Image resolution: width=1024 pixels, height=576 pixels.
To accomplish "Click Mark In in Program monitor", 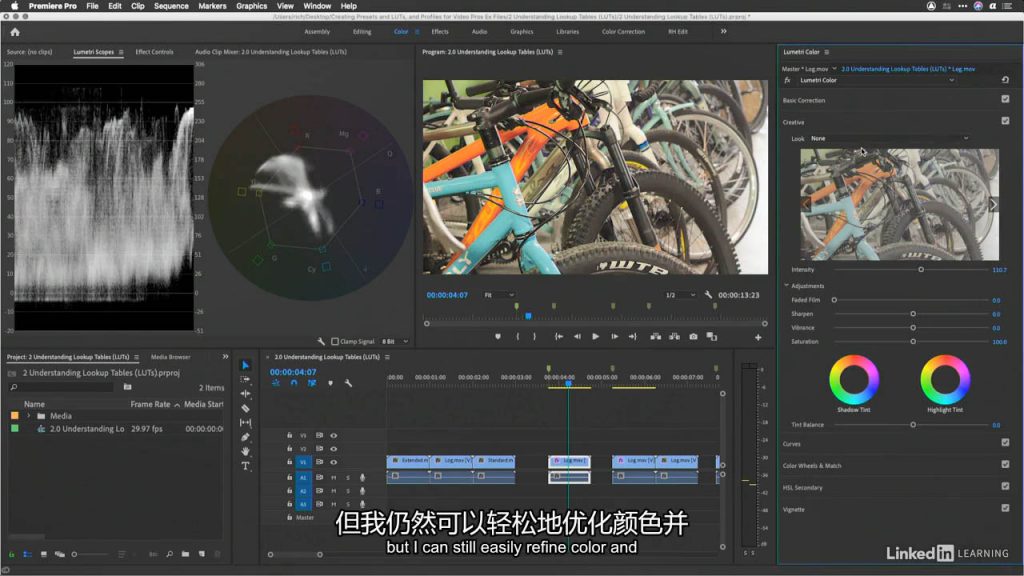I will click(x=518, y=337).
